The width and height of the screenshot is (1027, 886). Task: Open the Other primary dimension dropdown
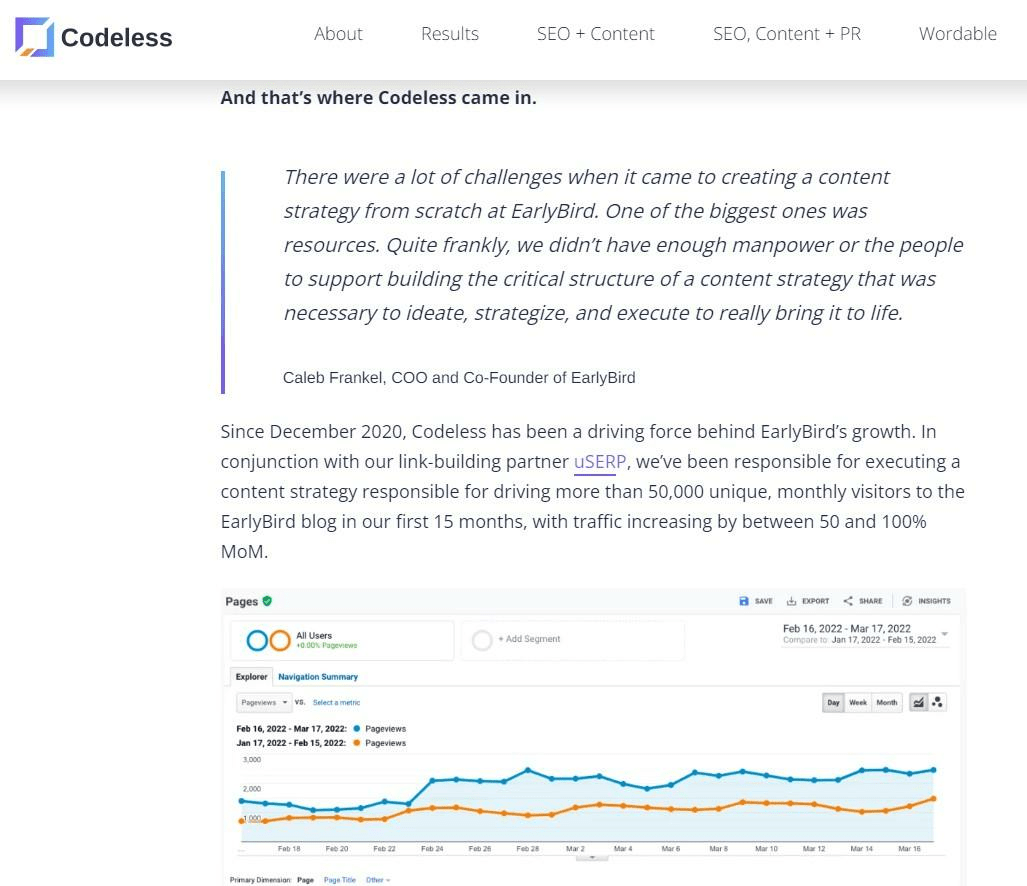pos(377,880)
